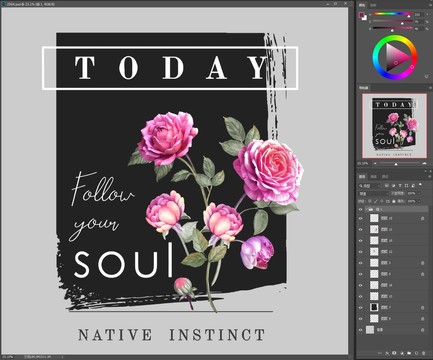Open the new adjustment layer icon
The height and width of the screenshot is (360, 433).
[402, 353]
